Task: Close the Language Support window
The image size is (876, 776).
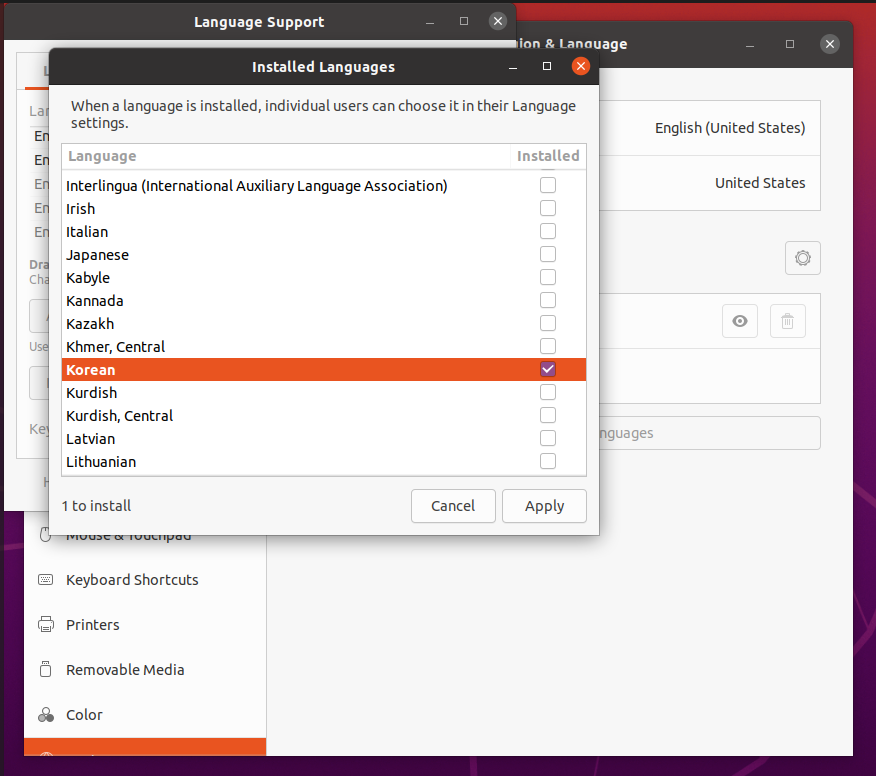Action: point(498,21)
